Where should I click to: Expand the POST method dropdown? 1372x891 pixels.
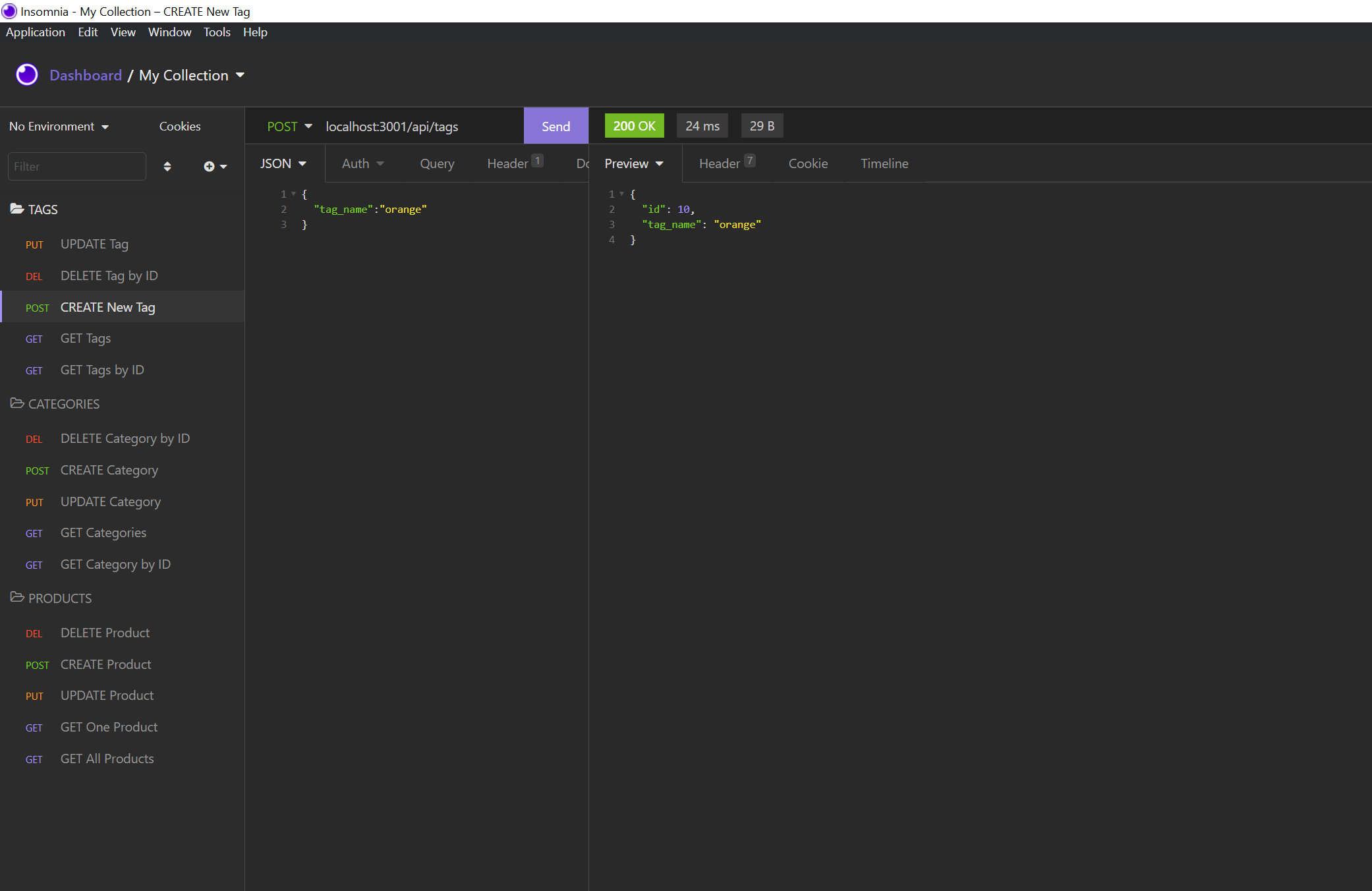tap(289, 126)
